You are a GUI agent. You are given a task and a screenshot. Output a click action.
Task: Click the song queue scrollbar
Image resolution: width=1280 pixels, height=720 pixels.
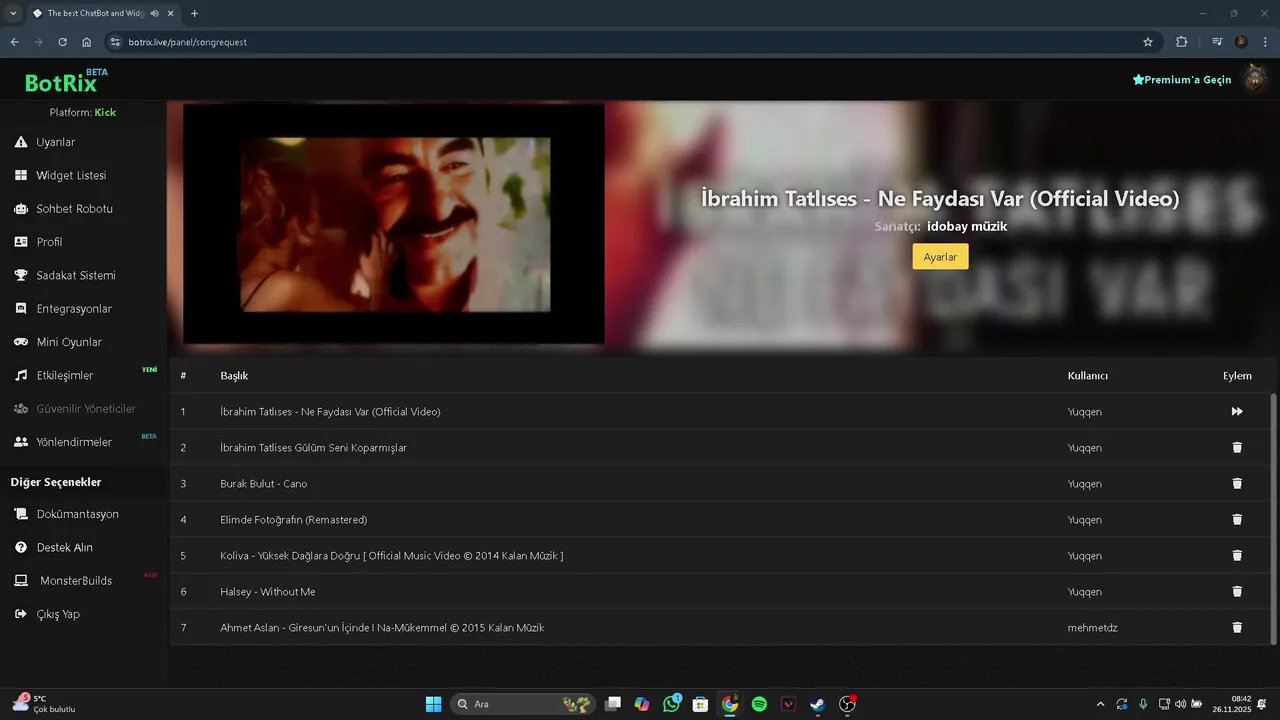pyautogui.click(x=1273, y=518)
